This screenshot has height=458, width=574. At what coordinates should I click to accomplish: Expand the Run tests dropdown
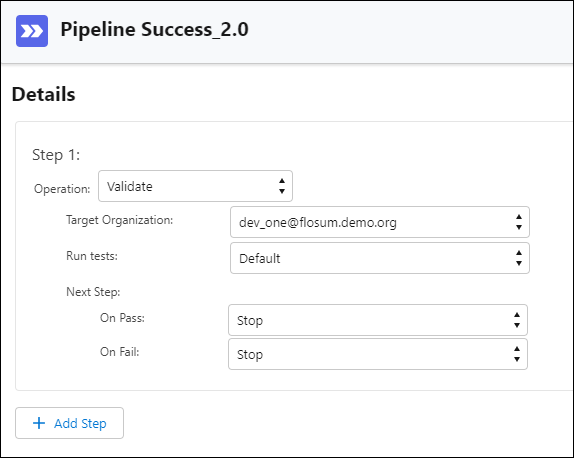tap(380, 258)
